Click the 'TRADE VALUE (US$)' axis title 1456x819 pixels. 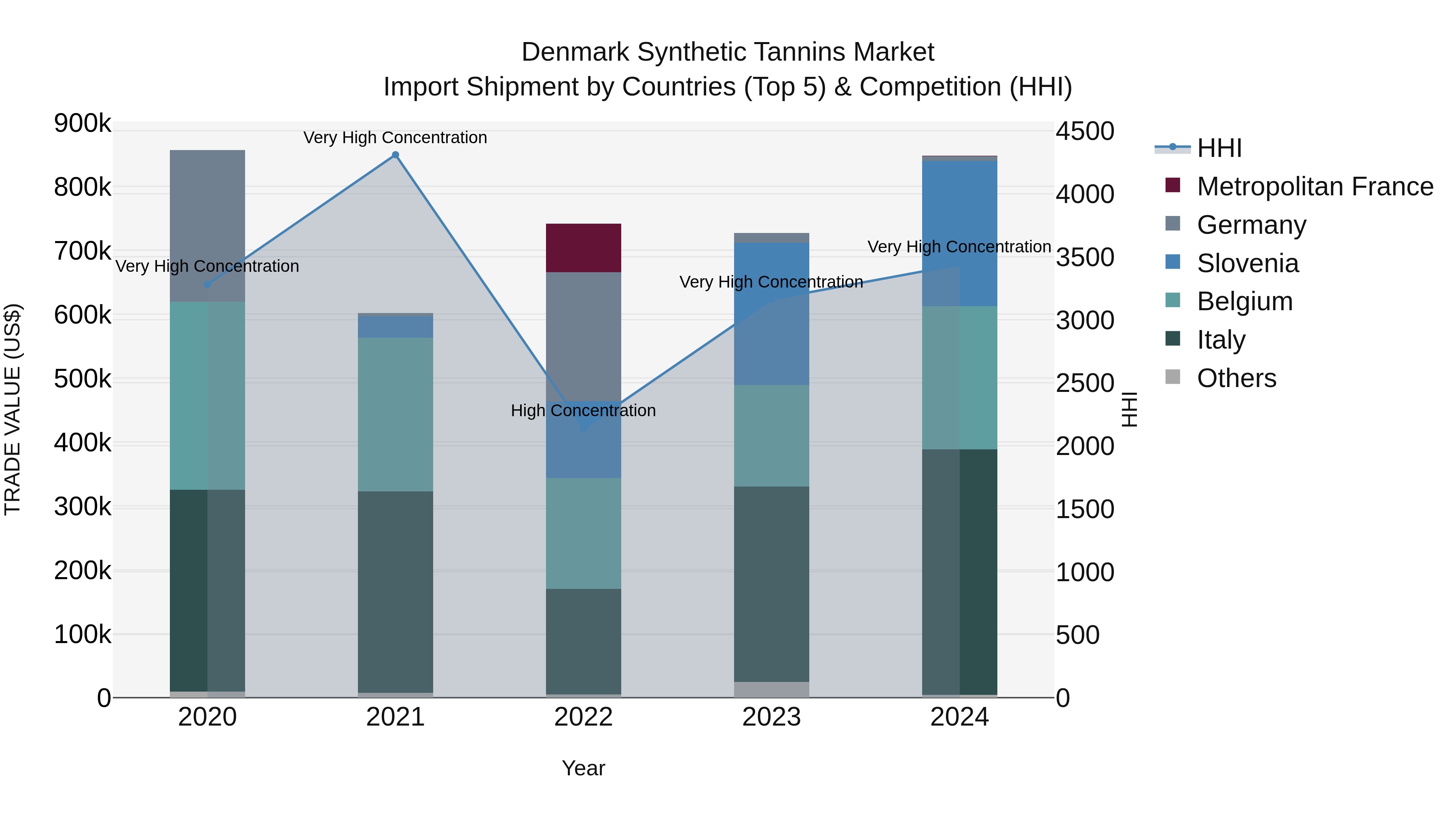click(x=13, y=409)
